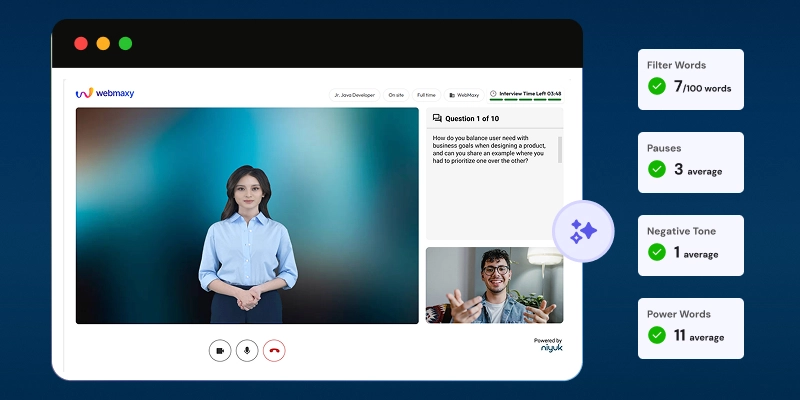The height and width of the screenshot is (400, 800).
Task: Click the Pauses label
Action: pos(664,148)
